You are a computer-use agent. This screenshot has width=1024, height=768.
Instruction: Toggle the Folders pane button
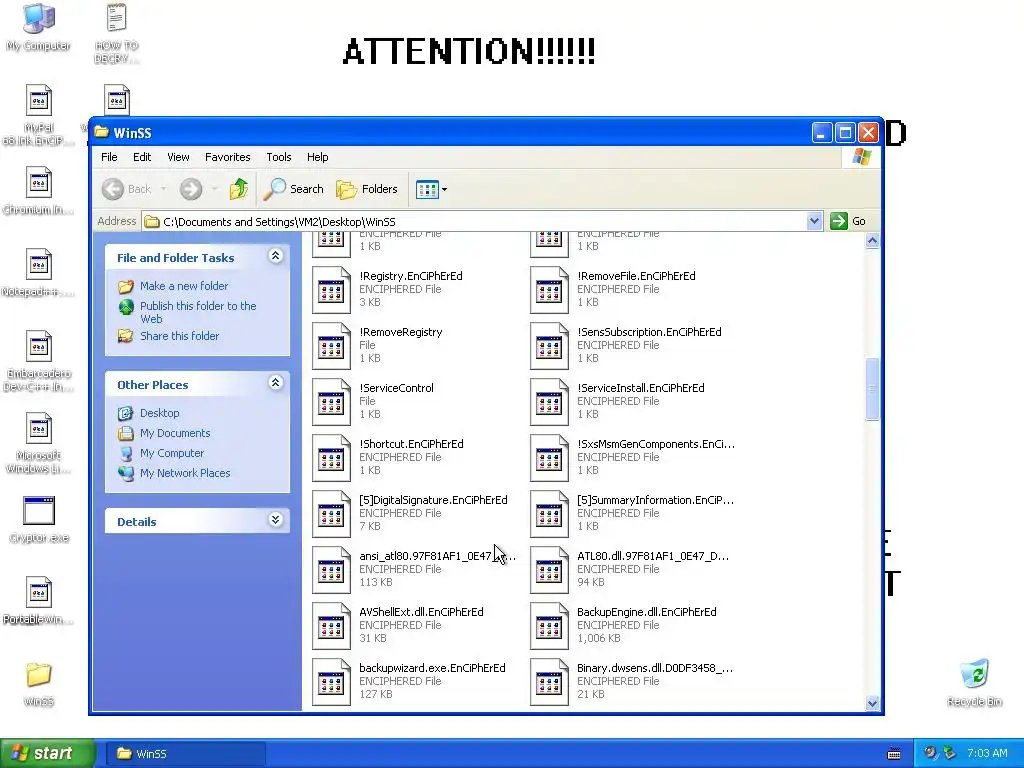[367, 189]
